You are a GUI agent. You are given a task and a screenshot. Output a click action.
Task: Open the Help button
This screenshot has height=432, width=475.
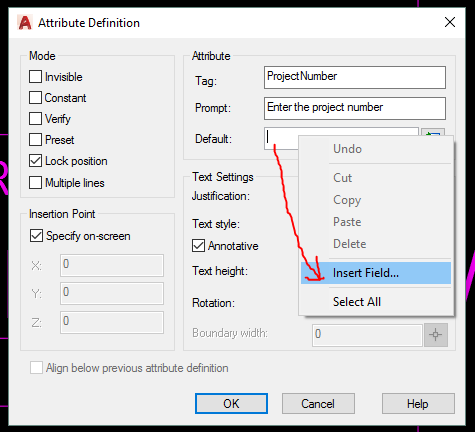[x=418, y=404]
